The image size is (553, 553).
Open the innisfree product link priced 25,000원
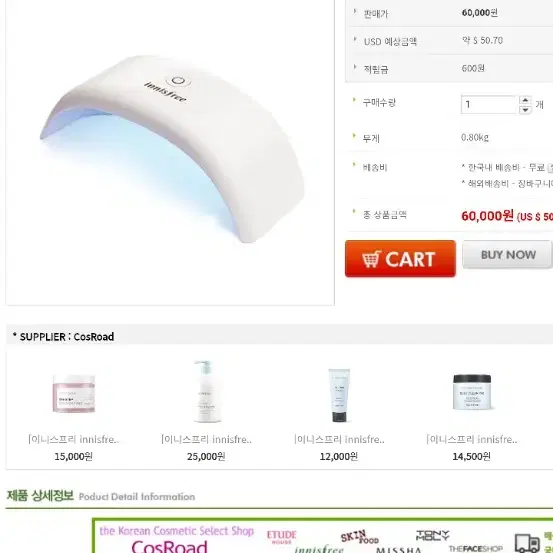(206, 439)
